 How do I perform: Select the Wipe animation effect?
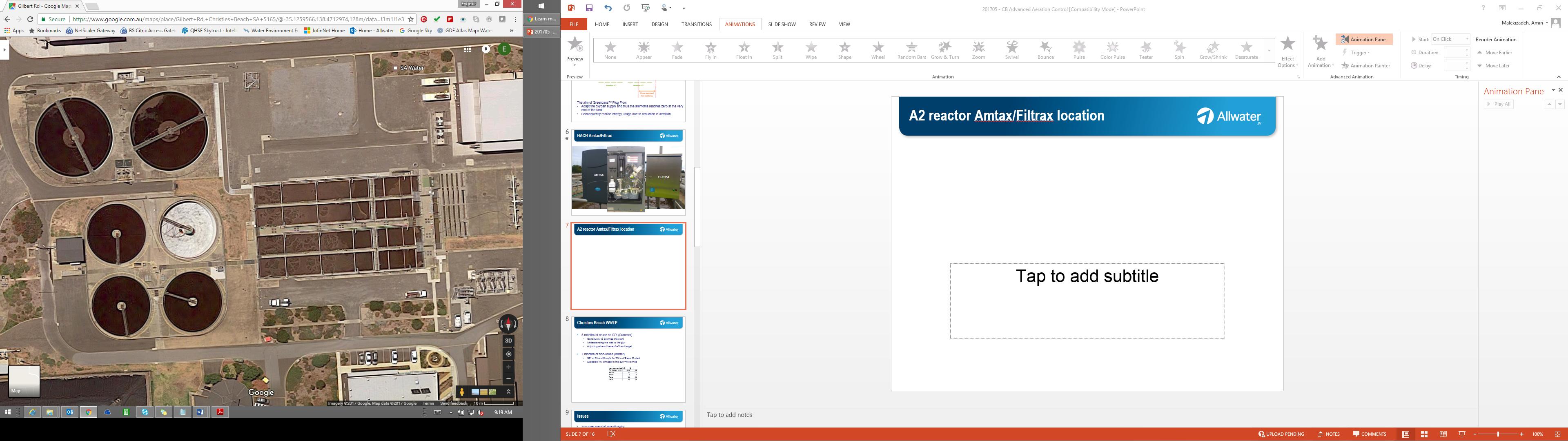pyautogui.click(x=811, y=51)
